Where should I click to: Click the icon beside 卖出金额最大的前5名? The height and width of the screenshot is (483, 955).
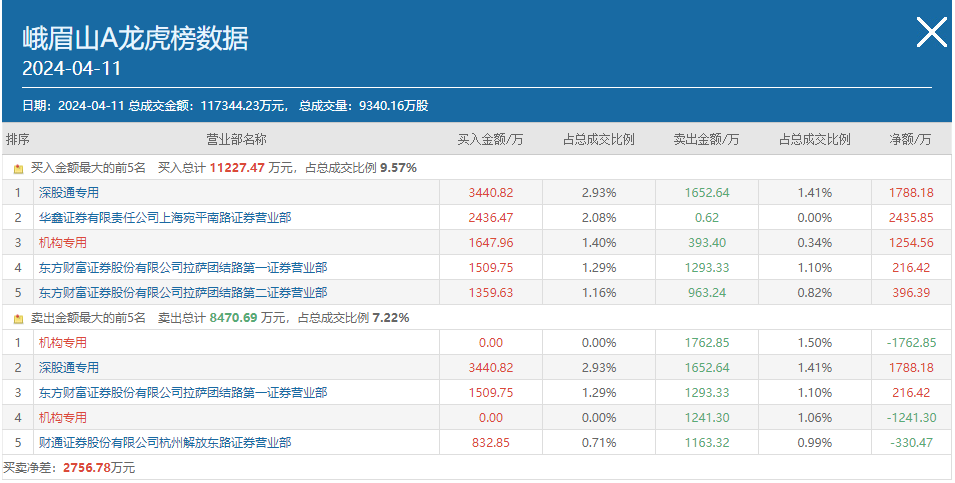18,319
